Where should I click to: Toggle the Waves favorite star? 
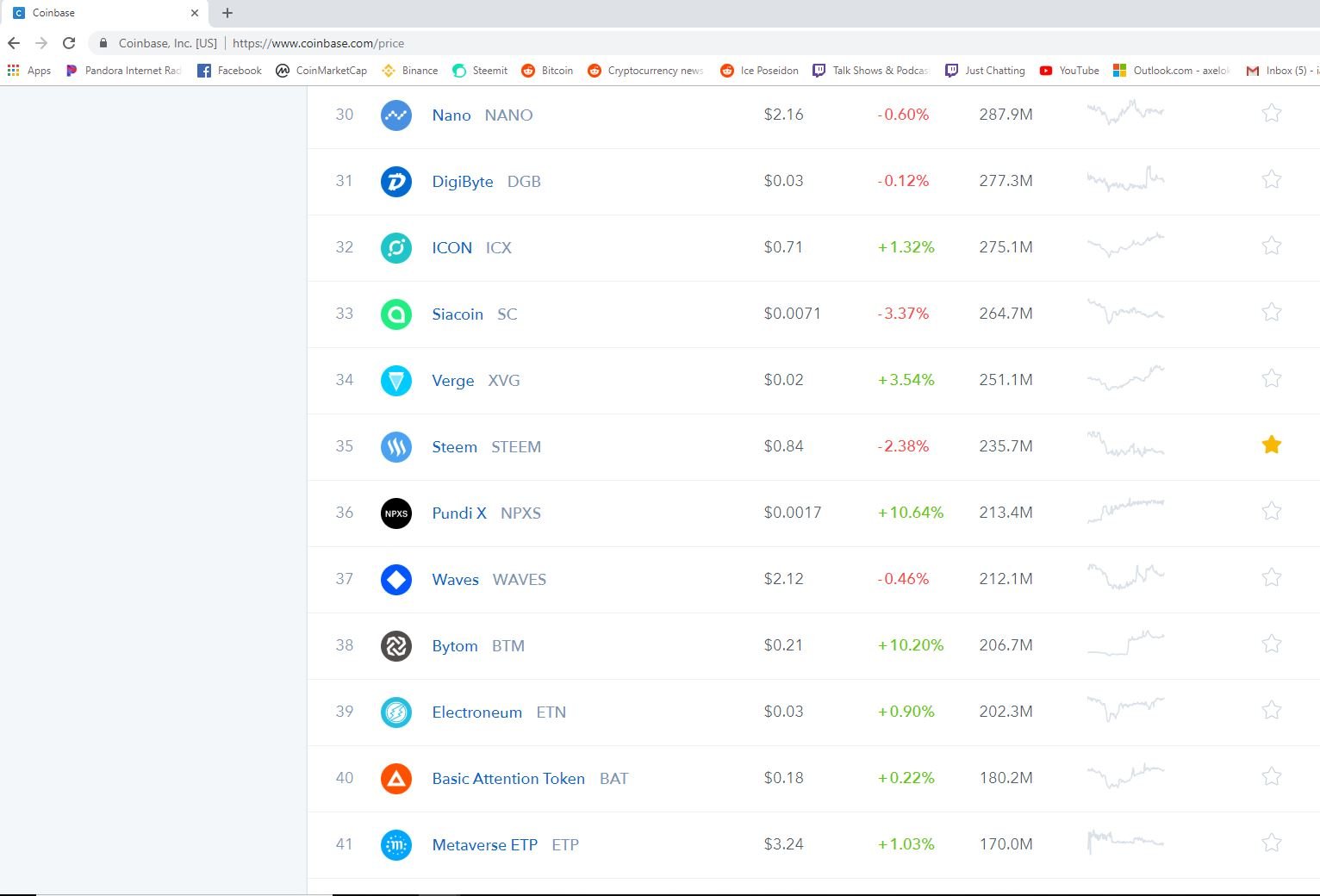tap(1272, 577)
